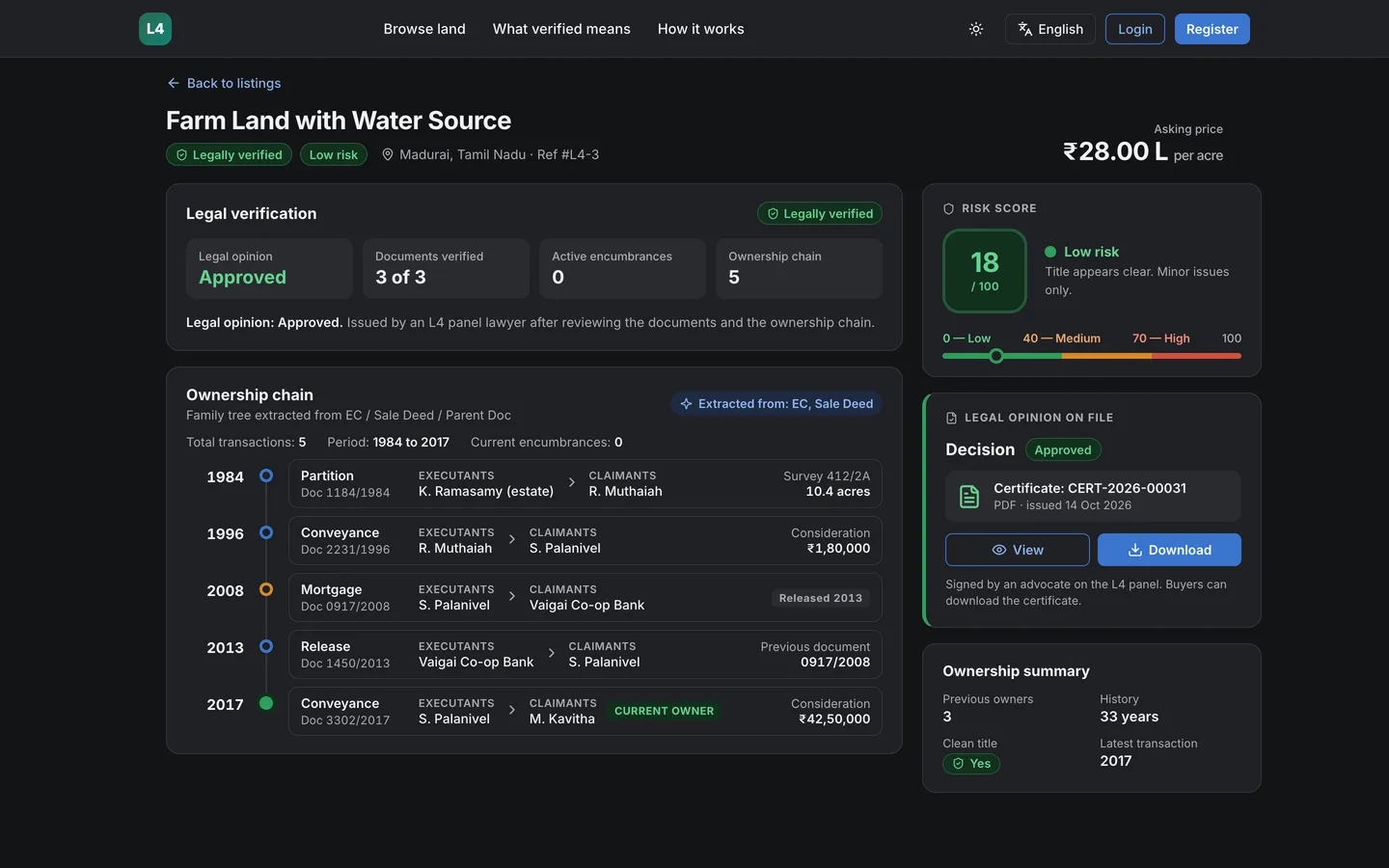The height and width of the screenshot is (868, 1389).
Task: Select the 1996 timeline marker
Action: 266,532
